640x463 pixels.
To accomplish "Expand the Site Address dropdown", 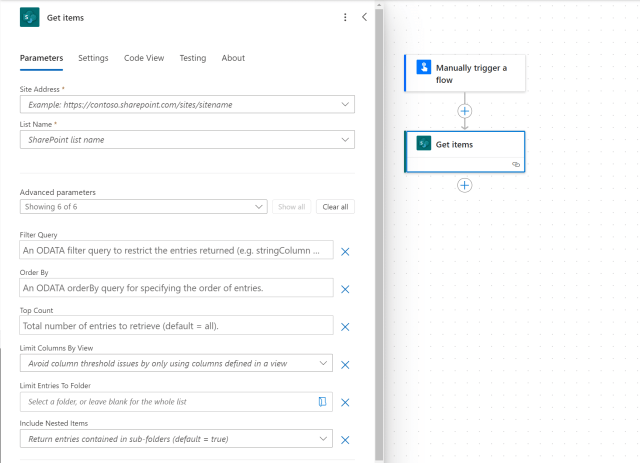I will click(345, 104).
